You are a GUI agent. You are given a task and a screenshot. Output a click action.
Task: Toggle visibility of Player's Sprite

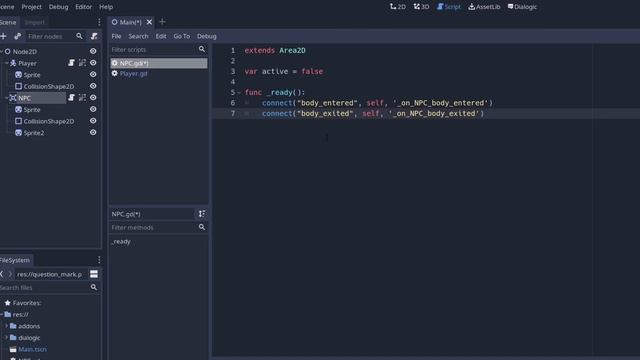93,74
